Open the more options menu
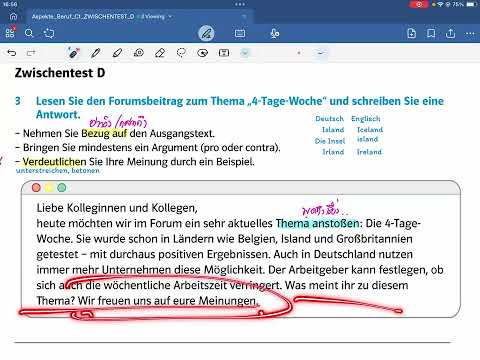This screenshot has height=360, width=480. click(470, 33)
